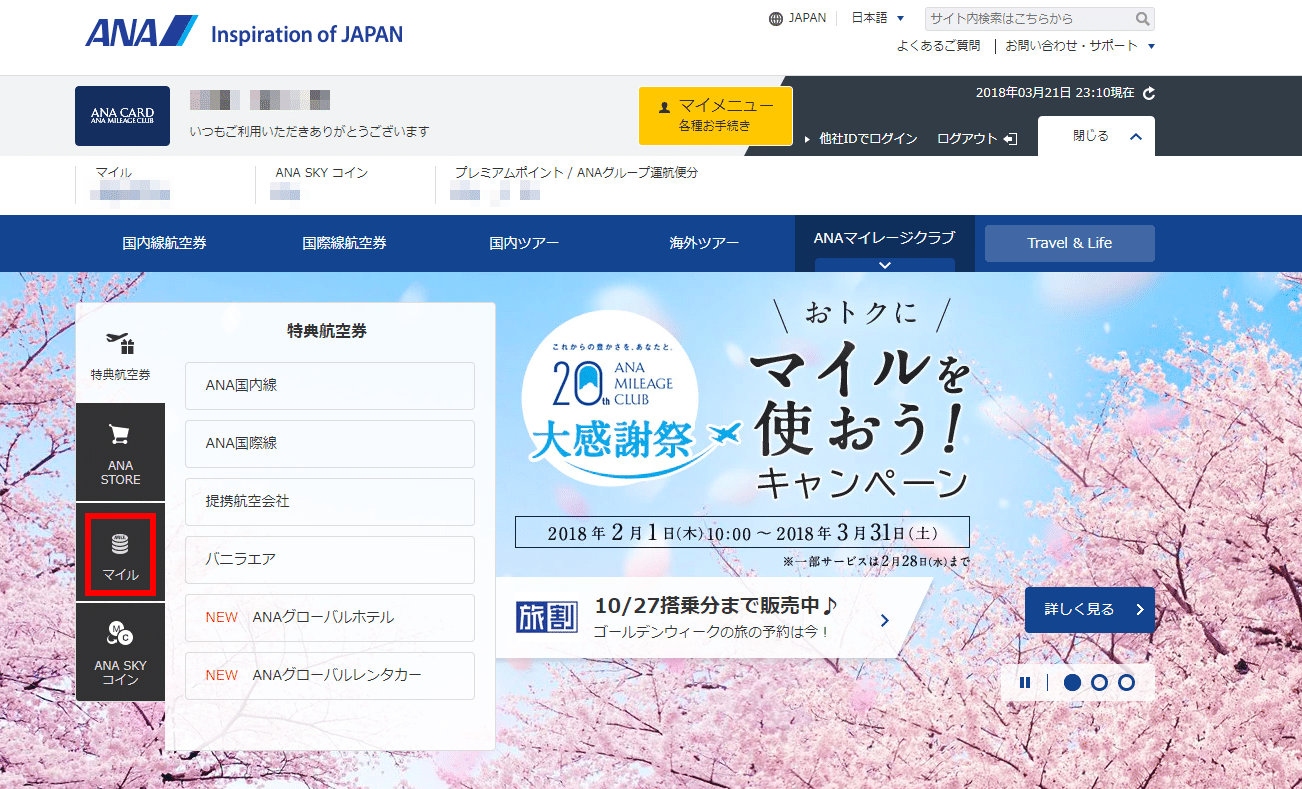This screenshot has width=1302, height=789.
Task: Open the 国内線航空券 menu
Action: 165,243
